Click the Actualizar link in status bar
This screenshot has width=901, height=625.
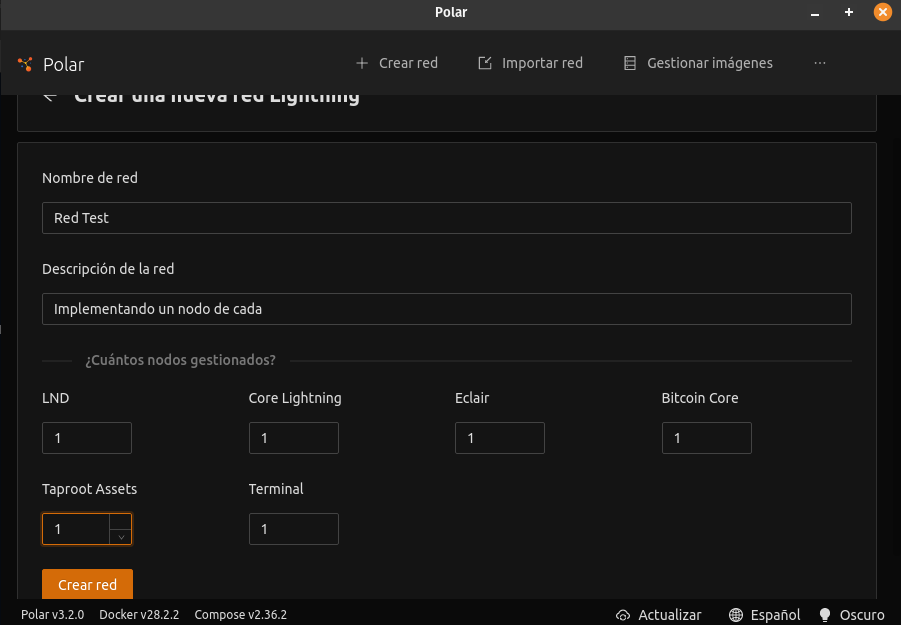[669, 615]
